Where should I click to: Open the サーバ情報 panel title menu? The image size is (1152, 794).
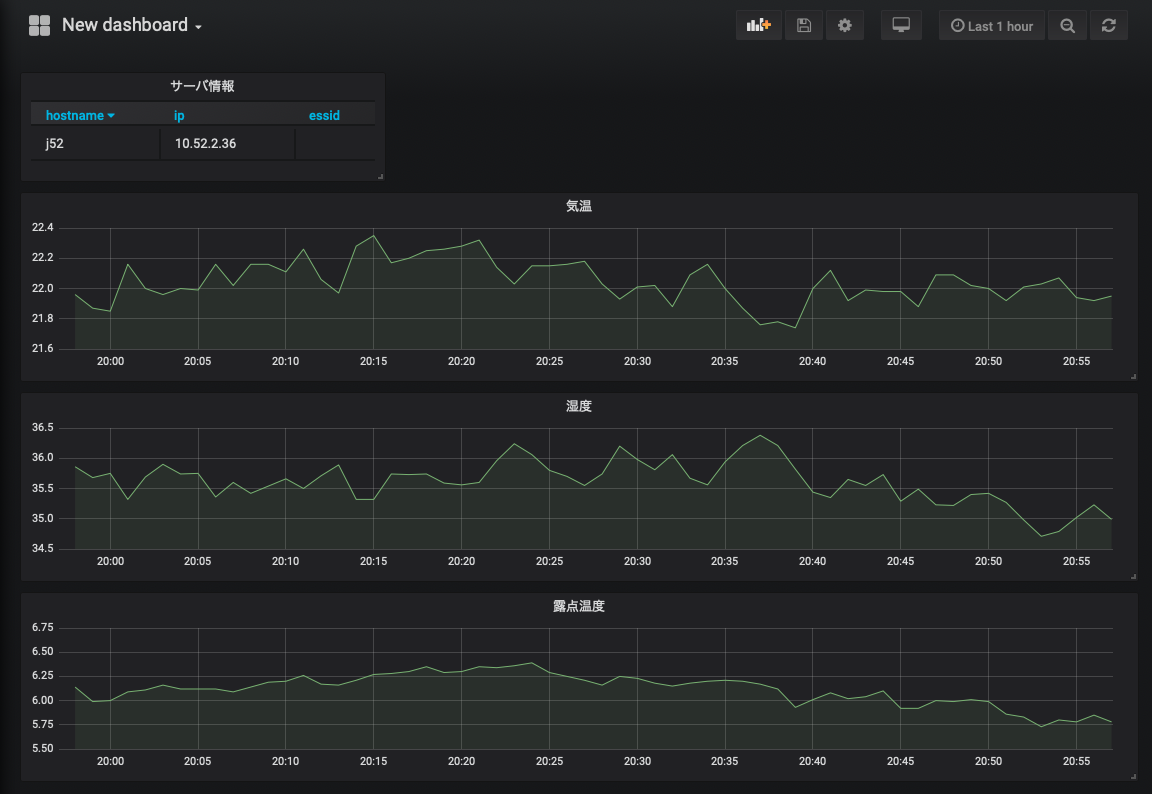tap(202, 86)
